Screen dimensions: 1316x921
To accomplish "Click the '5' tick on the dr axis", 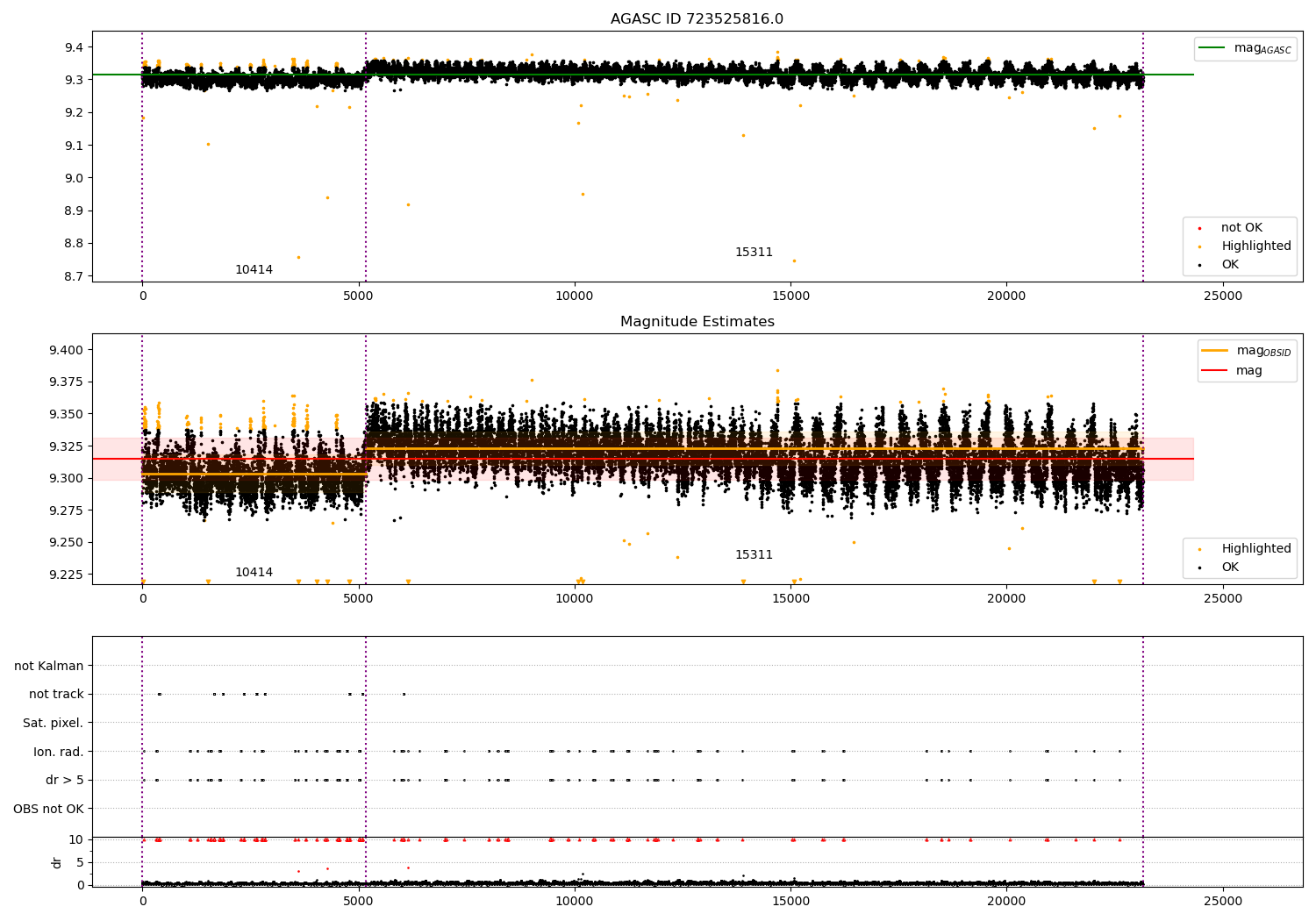I will tap(80, 863).
